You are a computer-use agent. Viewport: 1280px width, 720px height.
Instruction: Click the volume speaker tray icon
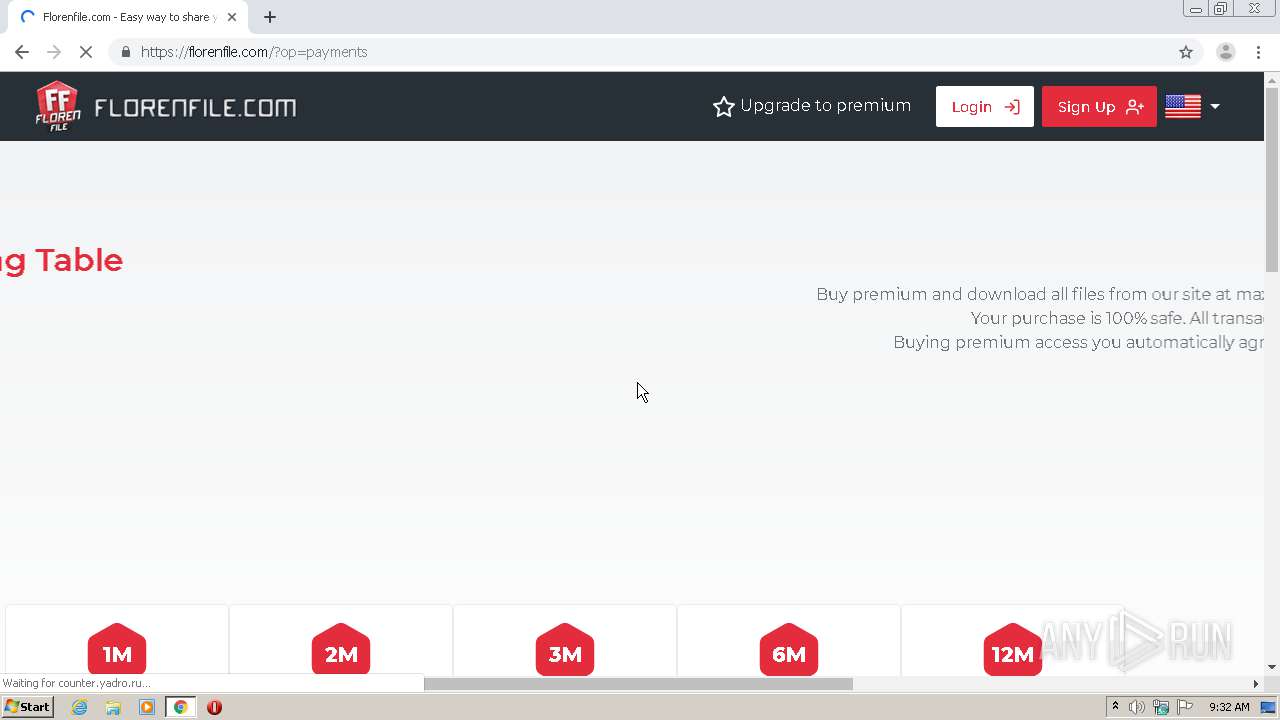(x=1137, y=707)
